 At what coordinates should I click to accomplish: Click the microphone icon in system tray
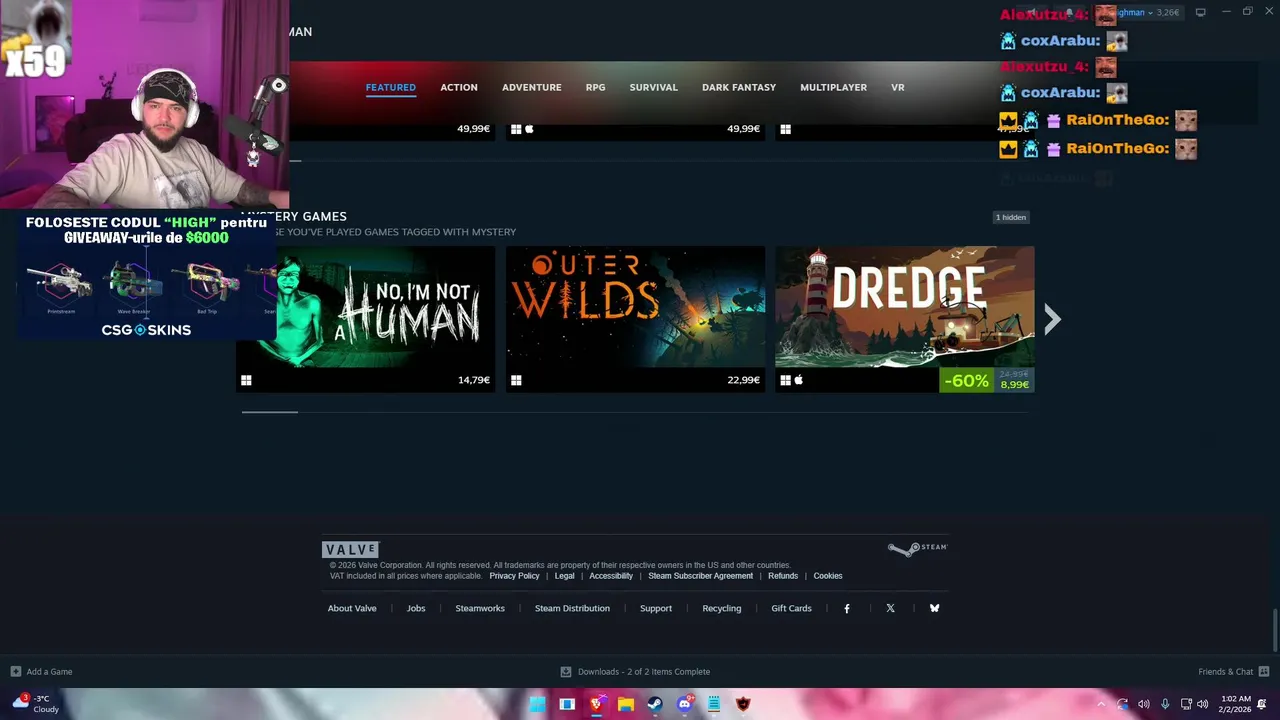pyautogui.click(x=1165, y=704)
